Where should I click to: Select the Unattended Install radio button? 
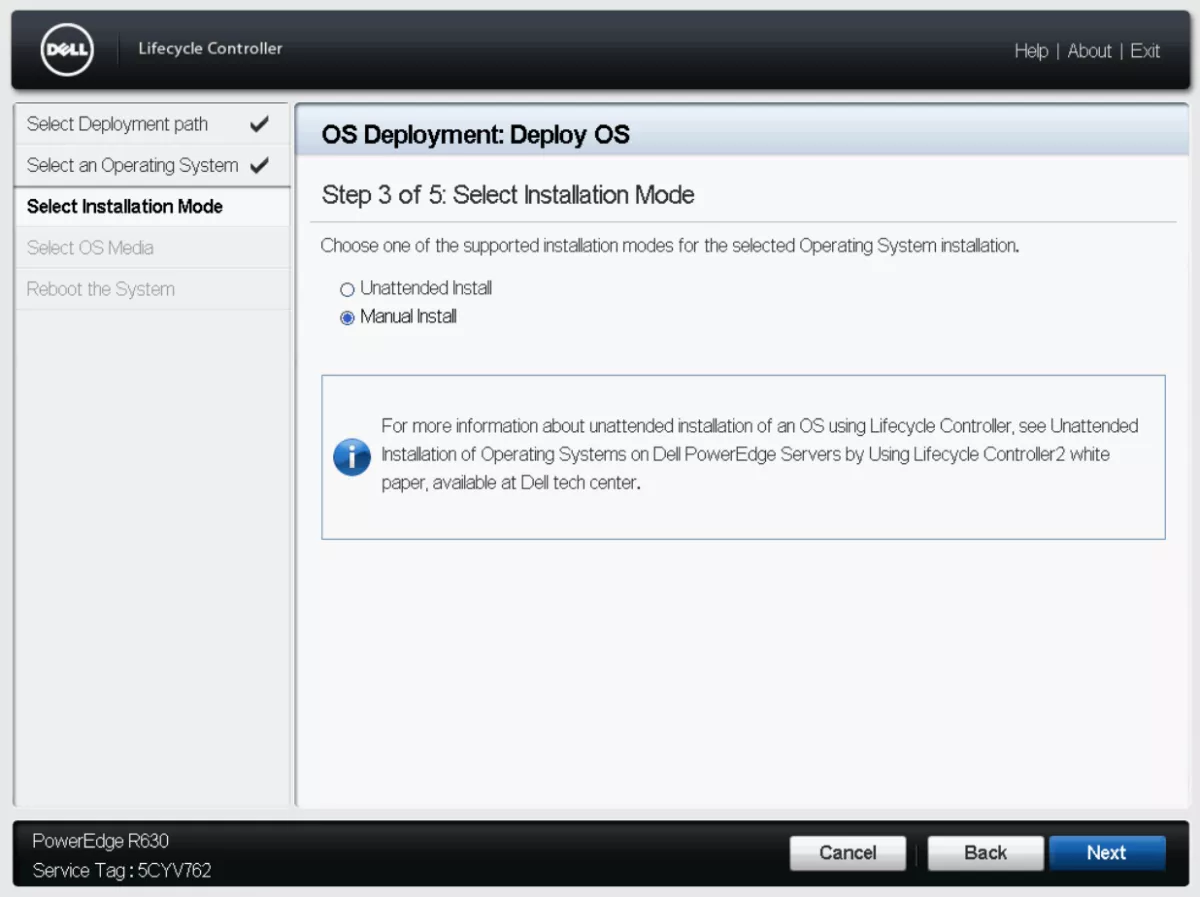click(347, 290)
